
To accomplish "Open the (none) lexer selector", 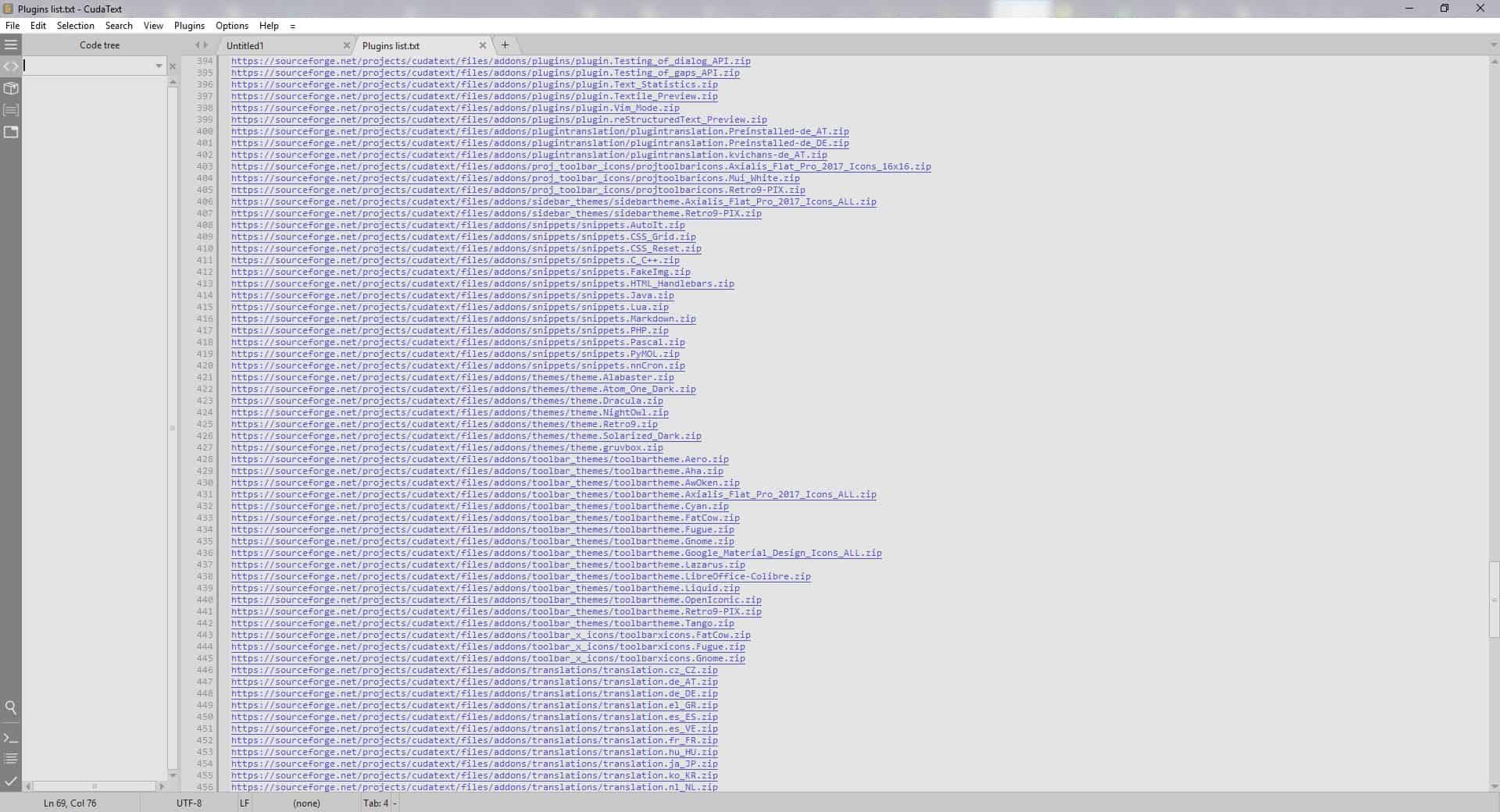I will pos(306,803).
